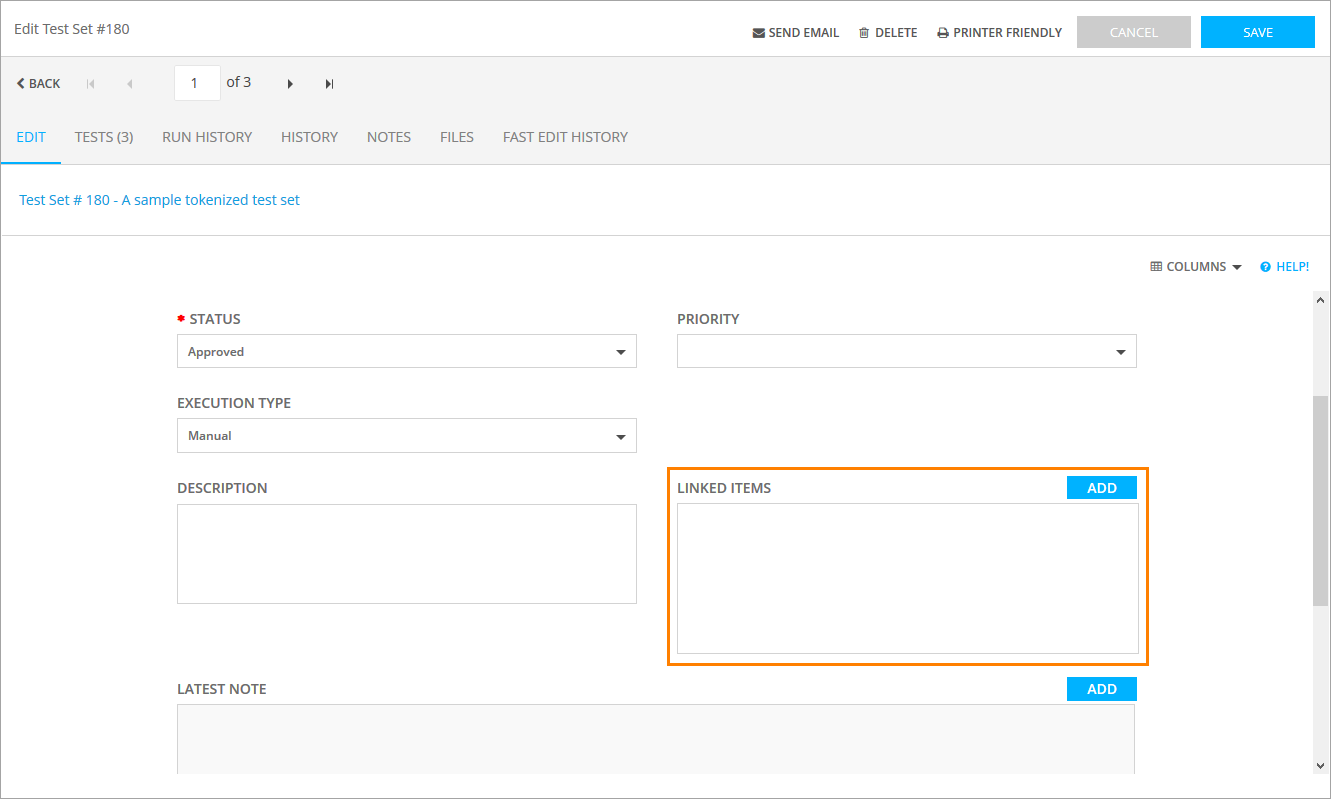The height and width of the screenshot is (799, 1331).
Task: Open the Priority dropdown
Action: coord(1120,352)
